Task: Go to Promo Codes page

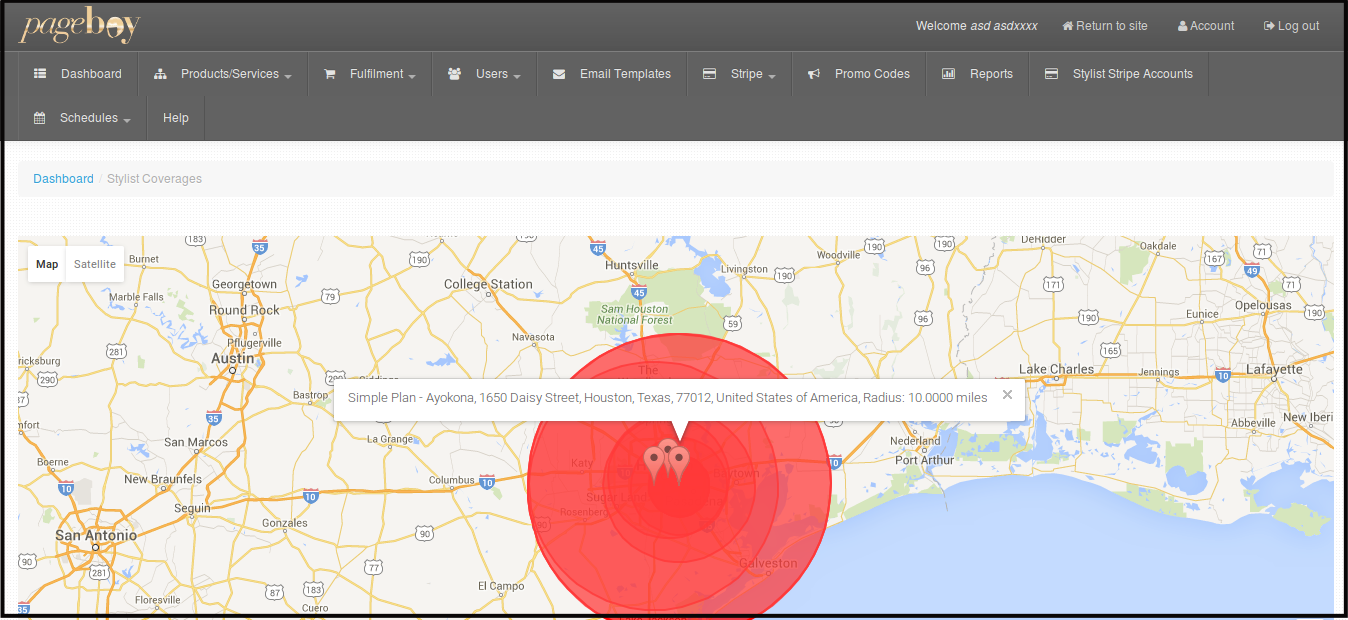Action: tap(859, 74)
